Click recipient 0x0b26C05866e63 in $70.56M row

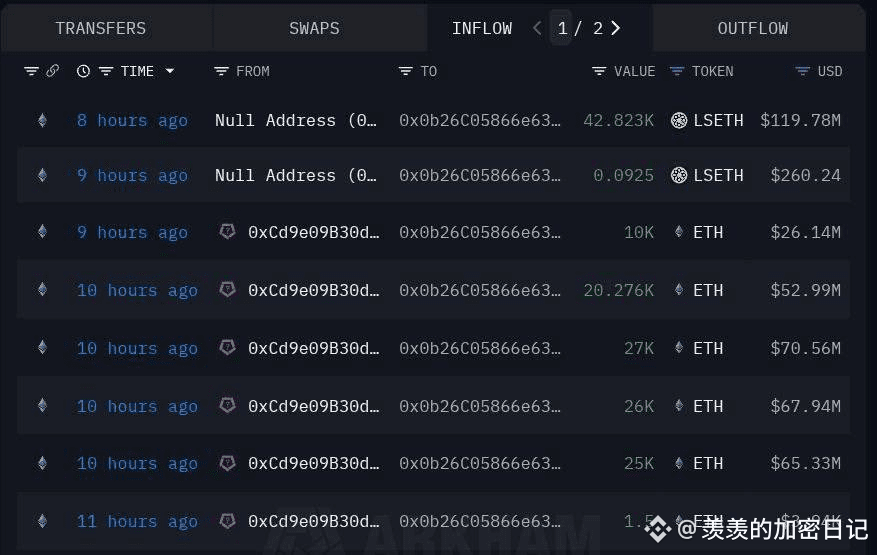click(480, 349)
